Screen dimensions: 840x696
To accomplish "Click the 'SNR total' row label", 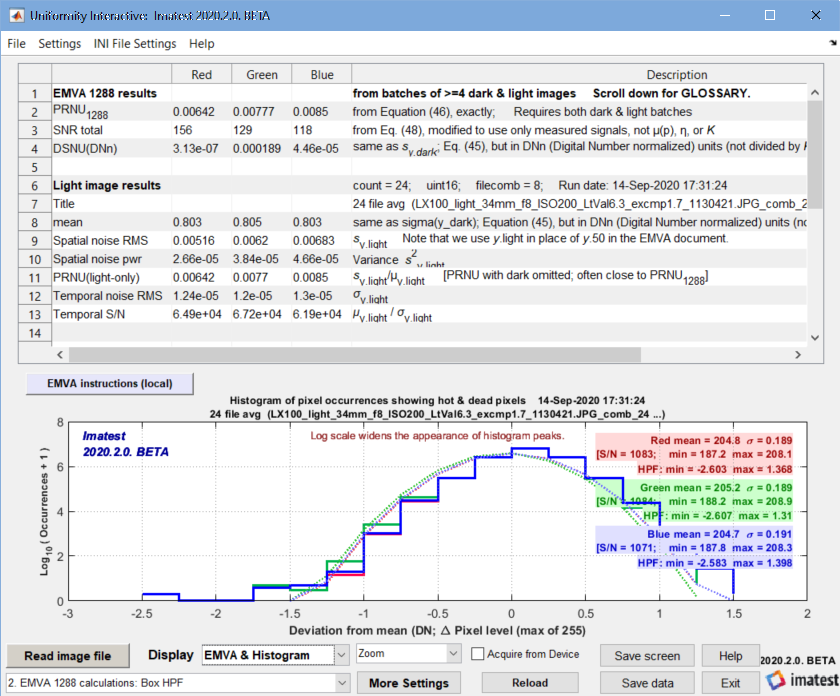I will pyautogui.click(x=111, y=130).
